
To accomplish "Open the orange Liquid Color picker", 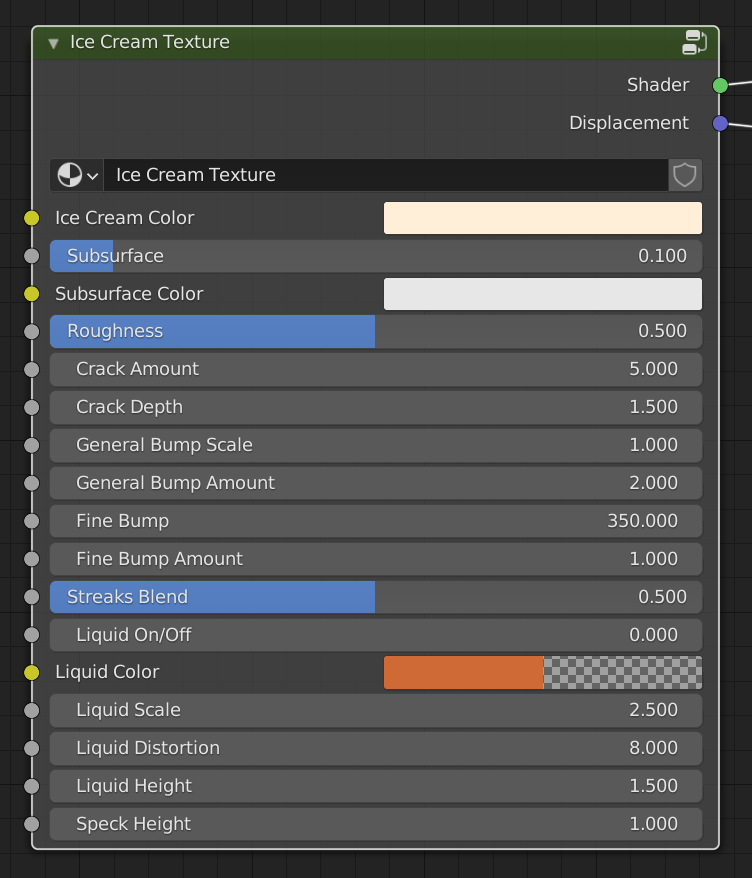I will tap(463, 672).
